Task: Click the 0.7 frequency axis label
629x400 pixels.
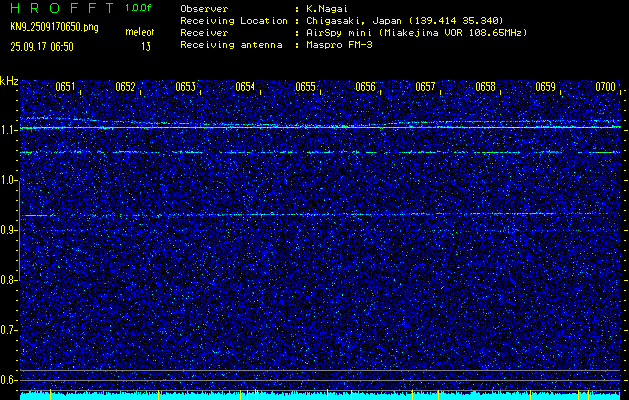Action: (8, 330)
